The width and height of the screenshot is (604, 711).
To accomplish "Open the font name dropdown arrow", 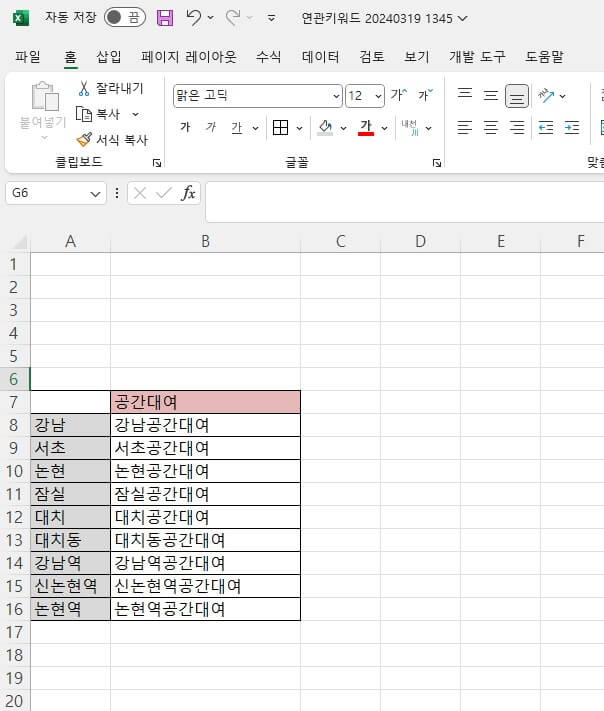I will pos(336,96).
